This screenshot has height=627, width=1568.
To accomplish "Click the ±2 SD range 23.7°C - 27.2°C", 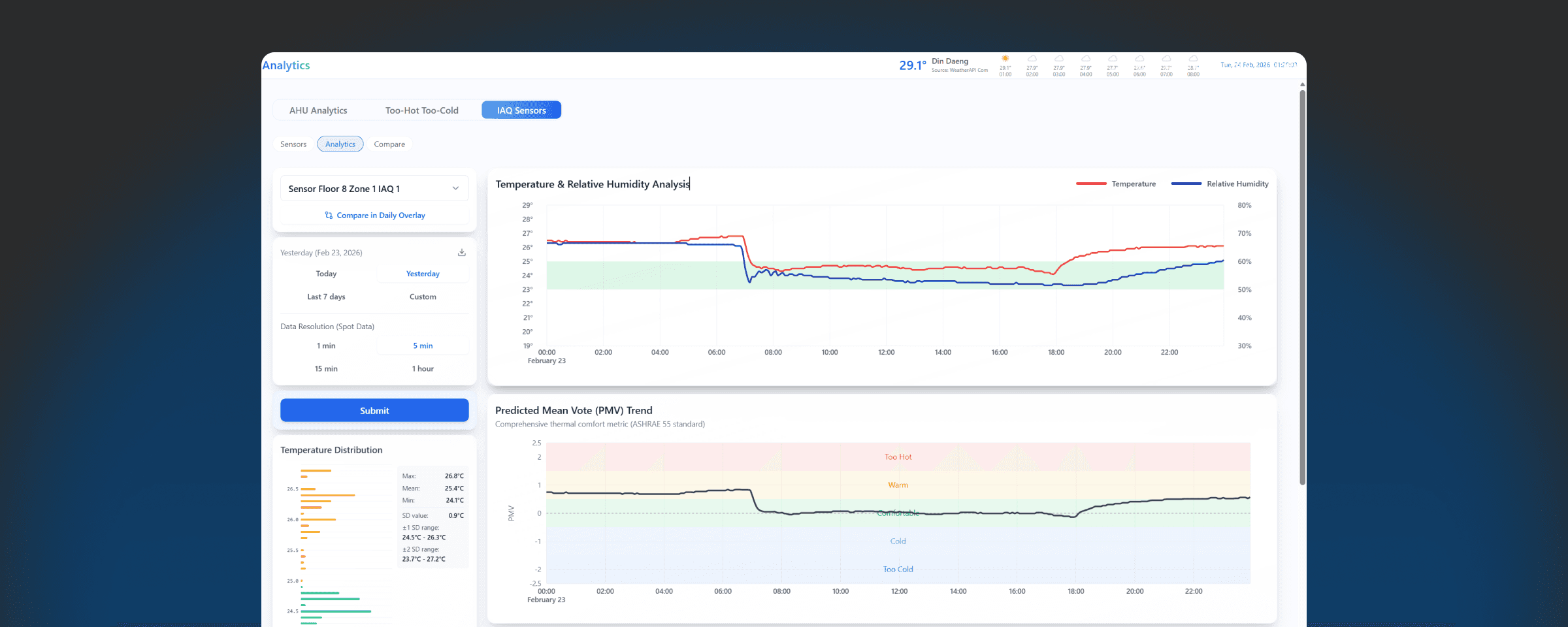I will point(424,559).
